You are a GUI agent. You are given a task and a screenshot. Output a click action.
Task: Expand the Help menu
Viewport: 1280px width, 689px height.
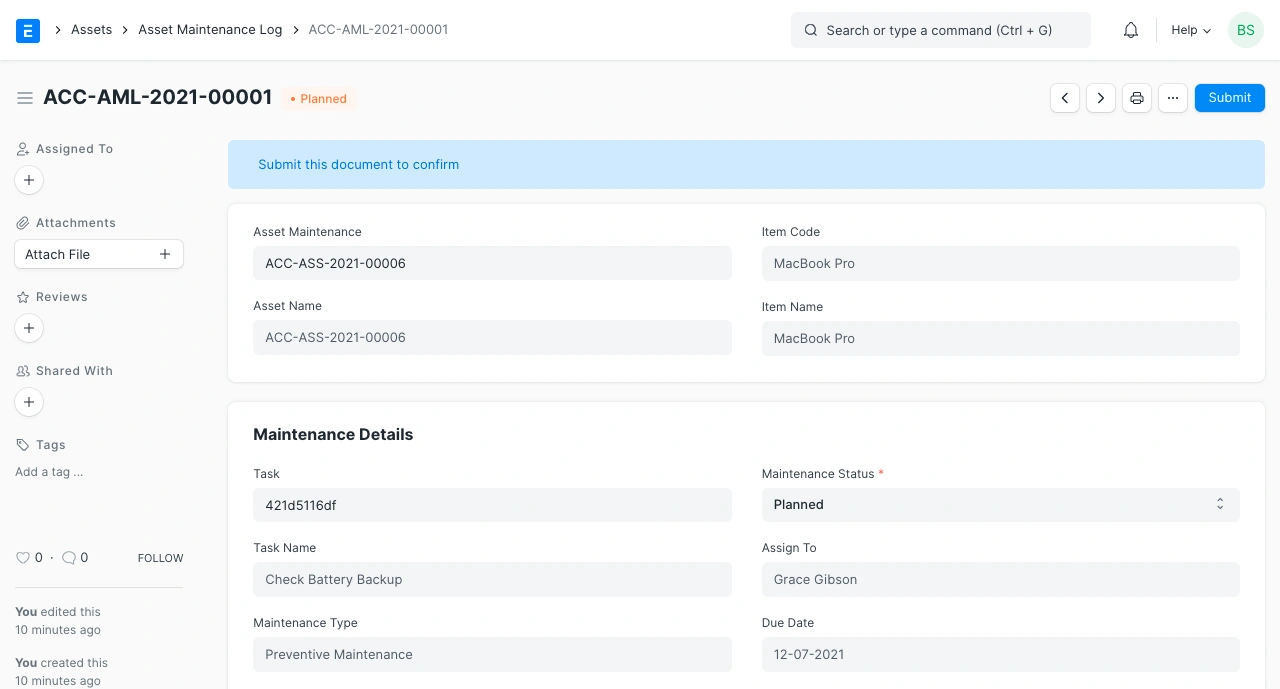(1191, 30)
